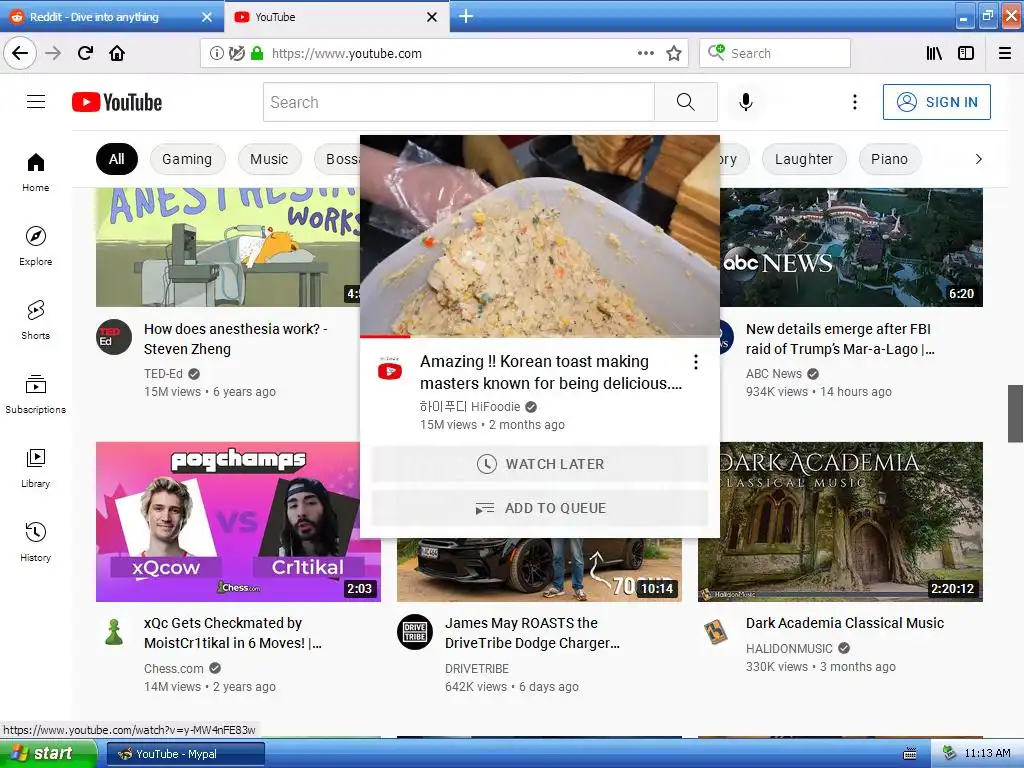
Task: Open the Korean toast video title
Action: [551, 372]
